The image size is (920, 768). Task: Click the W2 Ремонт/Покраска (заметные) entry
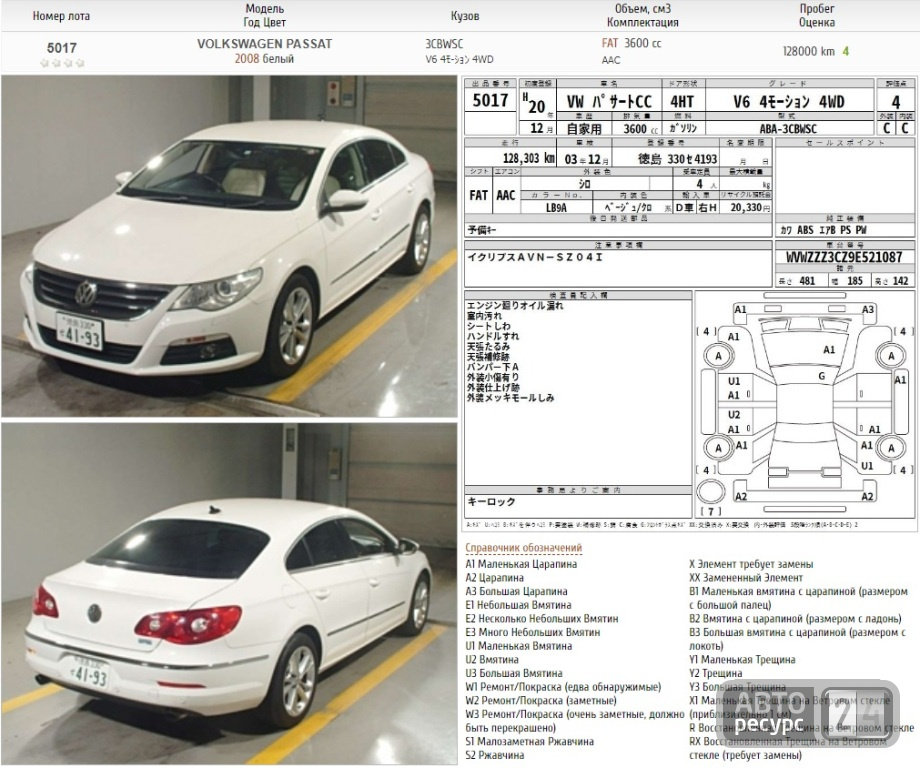tap(541, 700)
